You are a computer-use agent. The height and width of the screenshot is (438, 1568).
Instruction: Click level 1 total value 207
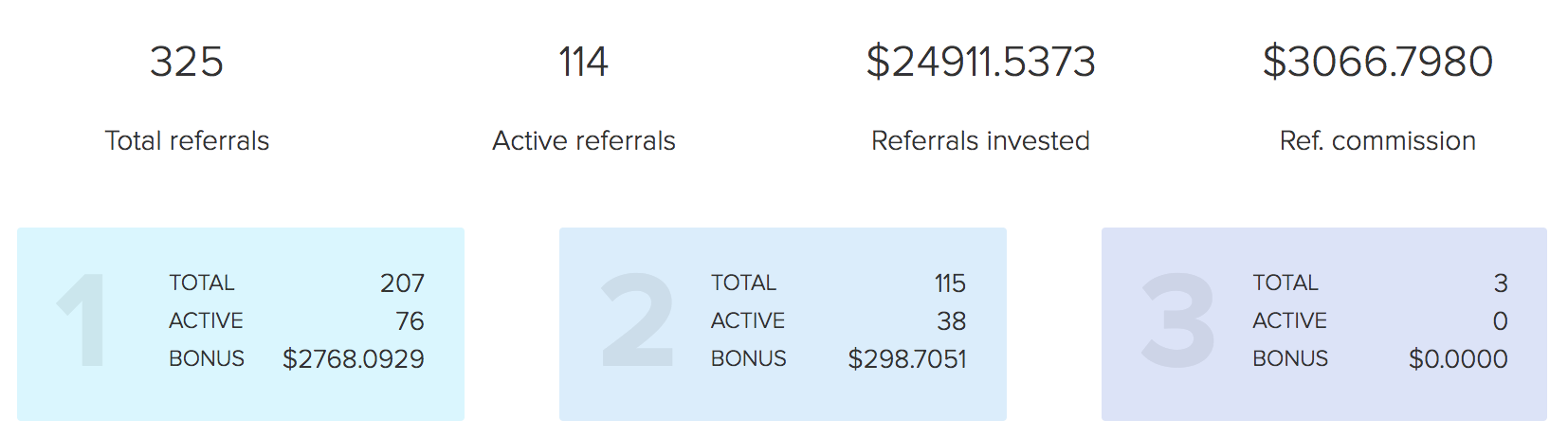coord(402,283)
